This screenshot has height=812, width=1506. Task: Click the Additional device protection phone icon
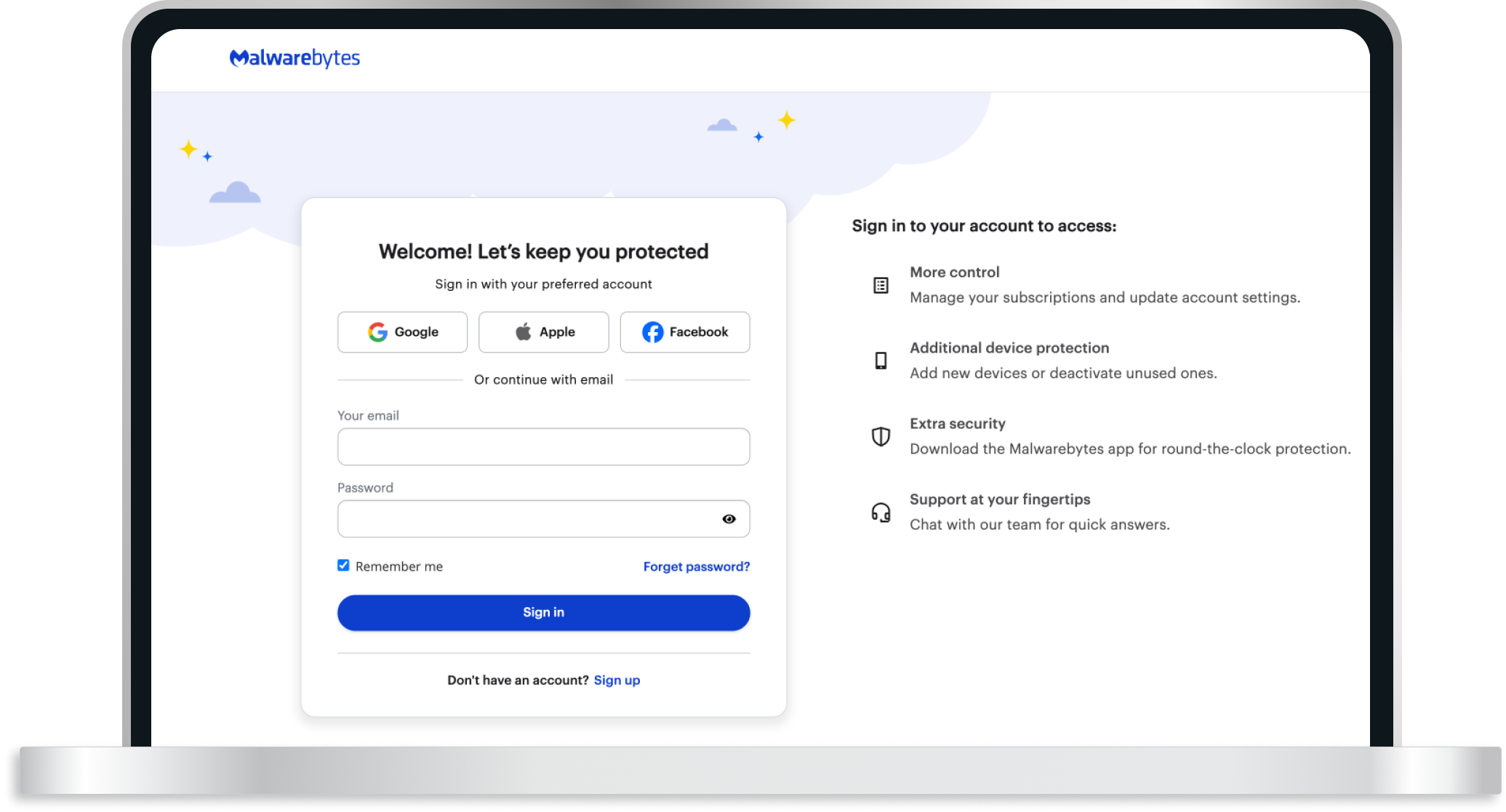click(881, 361)
